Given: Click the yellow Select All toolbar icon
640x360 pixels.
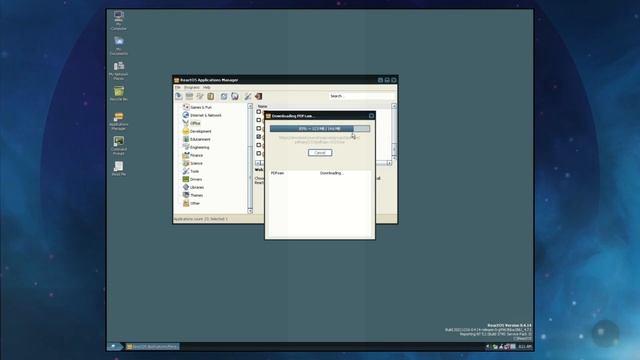Looking at the screenshot, I should click(211, 96).
